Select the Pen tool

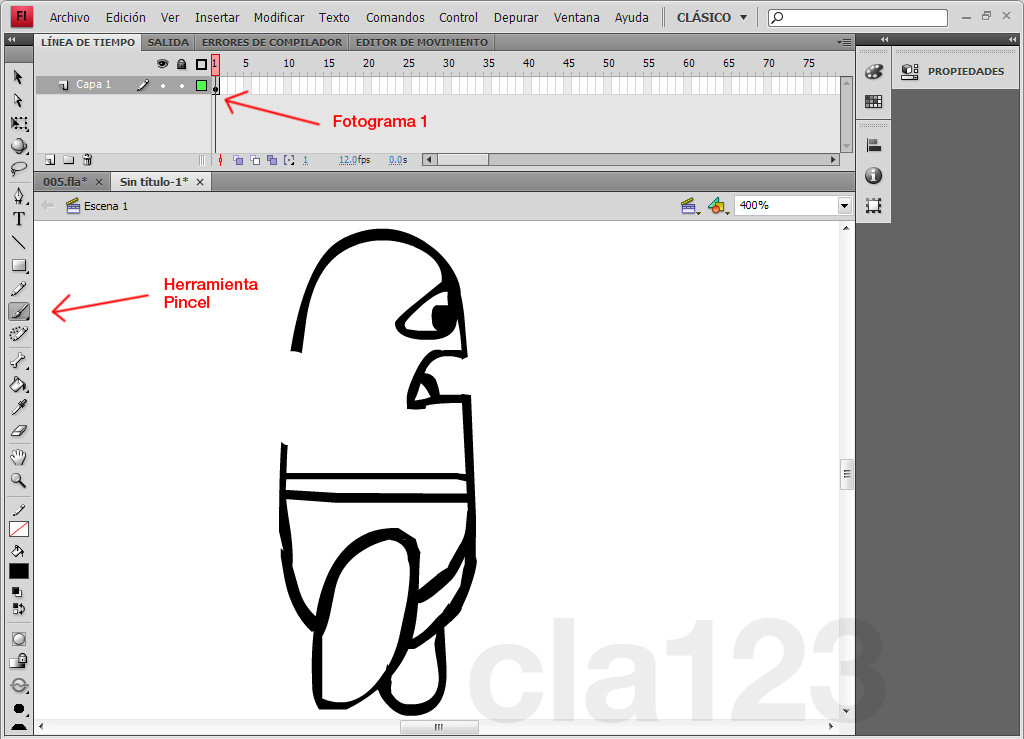click(19, 195)
